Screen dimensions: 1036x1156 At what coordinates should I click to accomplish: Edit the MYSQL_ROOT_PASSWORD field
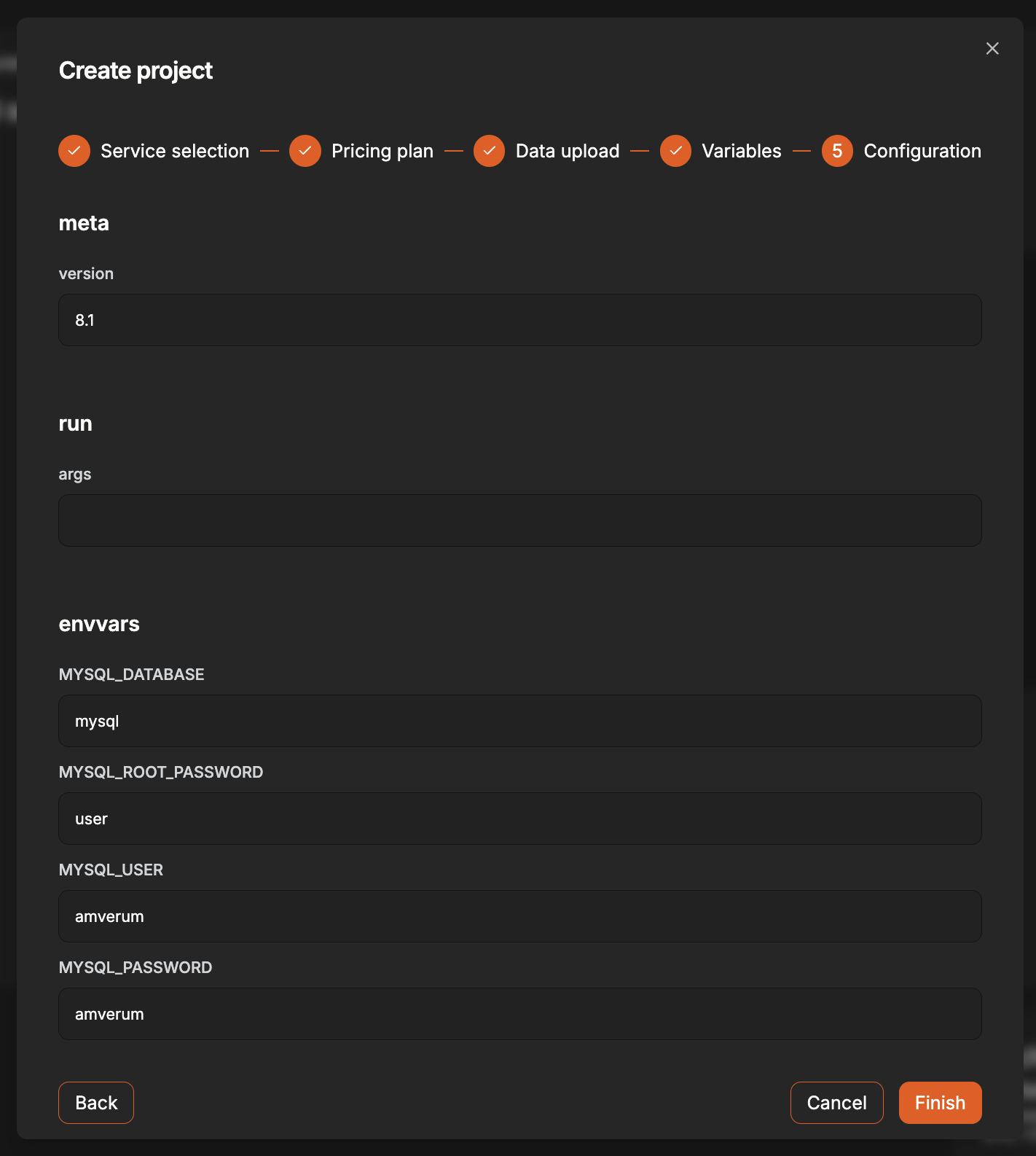(520, 819)
